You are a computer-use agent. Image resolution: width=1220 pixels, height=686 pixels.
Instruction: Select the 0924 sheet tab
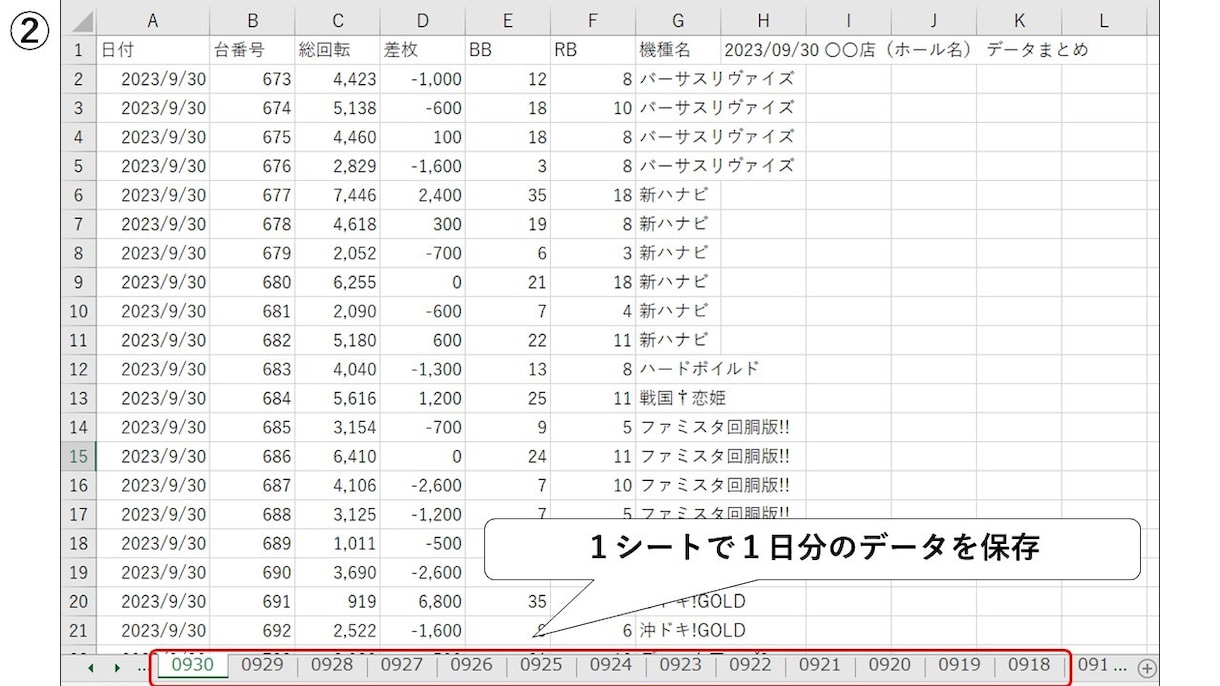coord(611,665)
